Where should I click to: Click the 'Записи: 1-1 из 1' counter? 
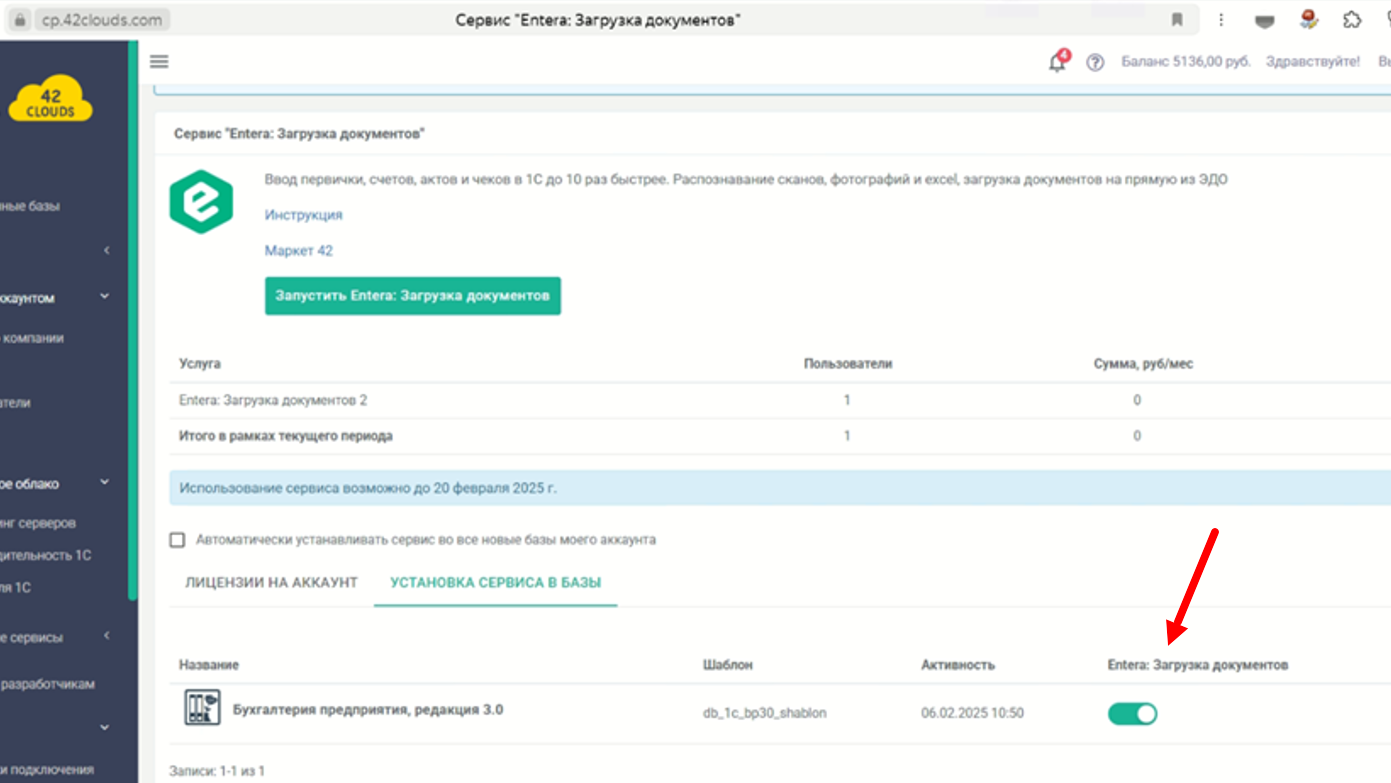(217, 771)
